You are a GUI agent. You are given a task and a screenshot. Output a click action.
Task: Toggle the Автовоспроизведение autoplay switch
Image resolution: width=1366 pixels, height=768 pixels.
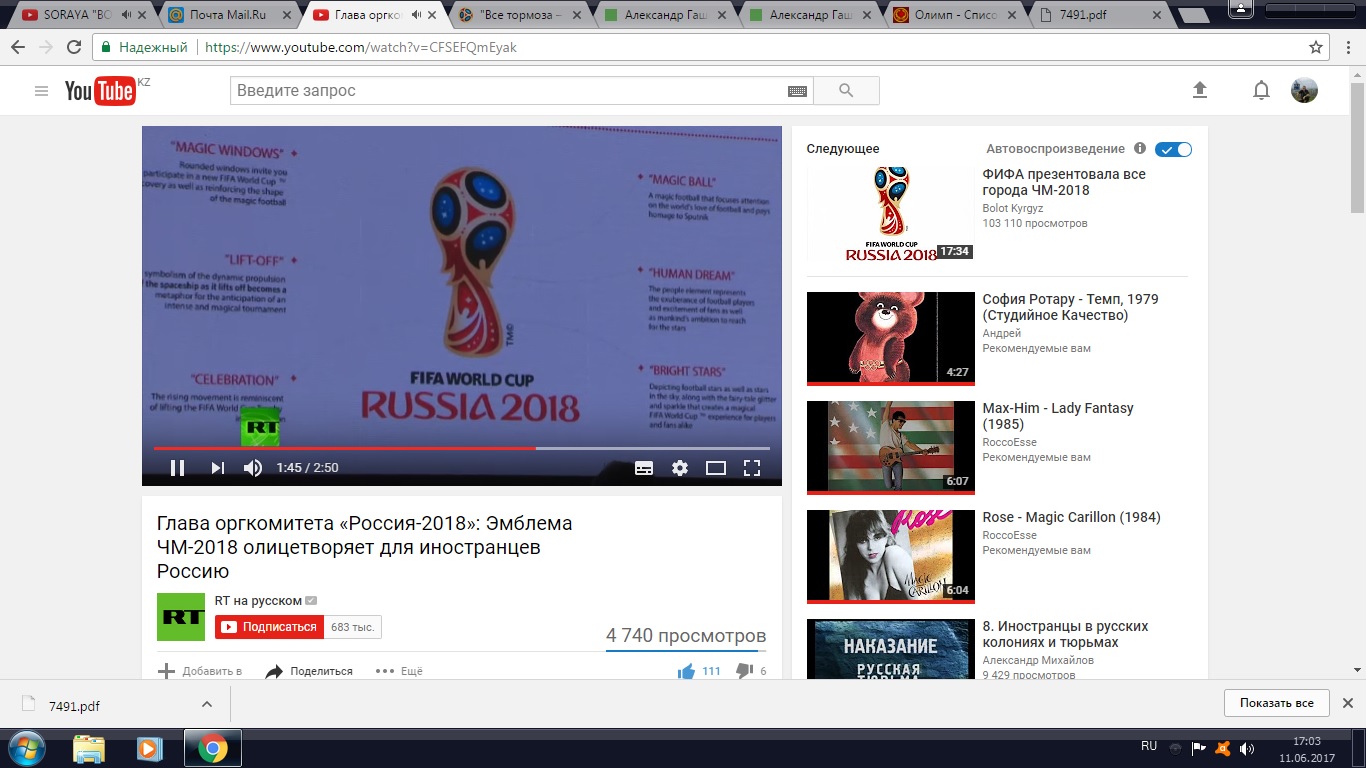click(1173, 149)
